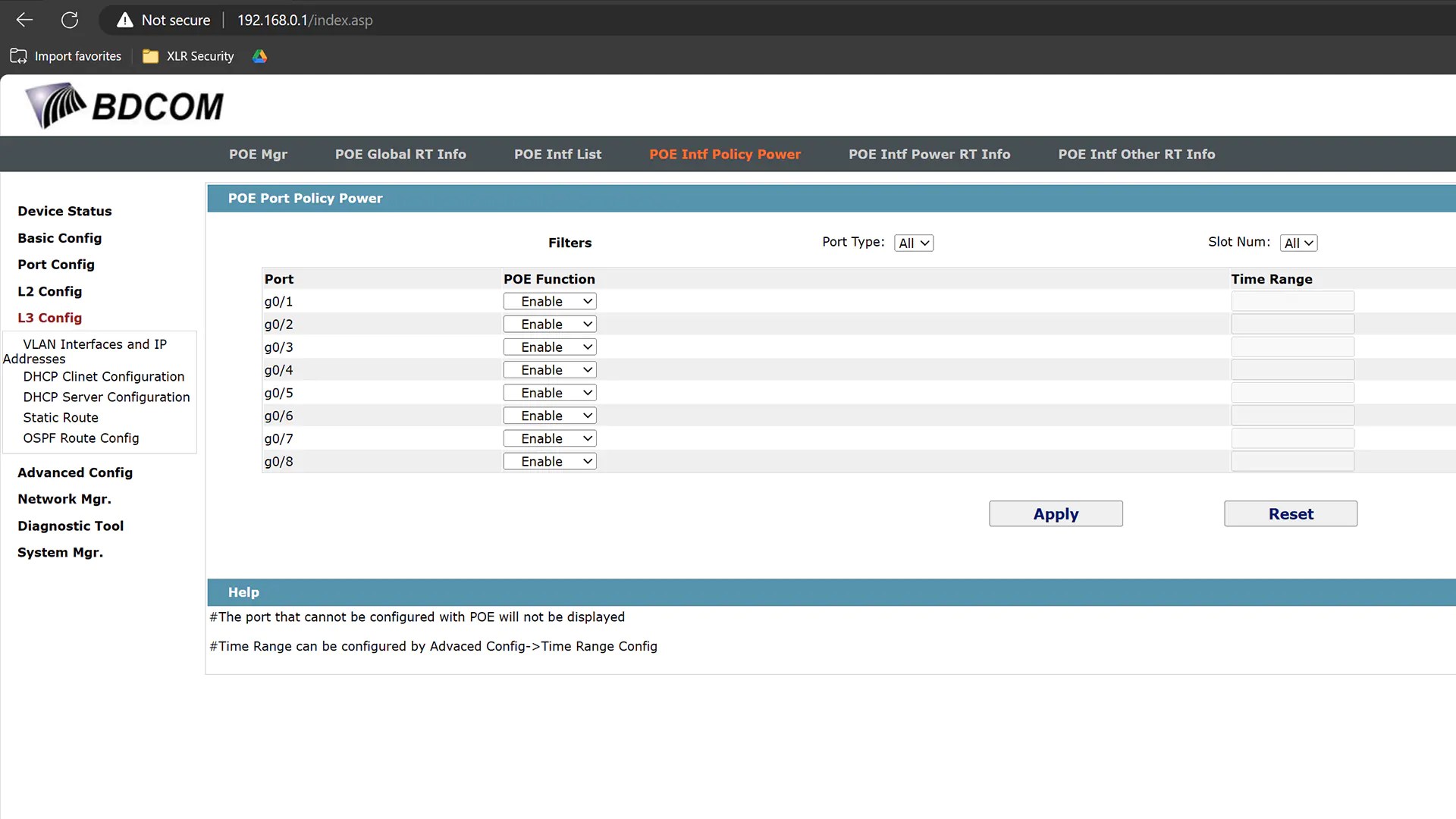Open POE Function dropdown for port g0/5

tap(550, 393)
